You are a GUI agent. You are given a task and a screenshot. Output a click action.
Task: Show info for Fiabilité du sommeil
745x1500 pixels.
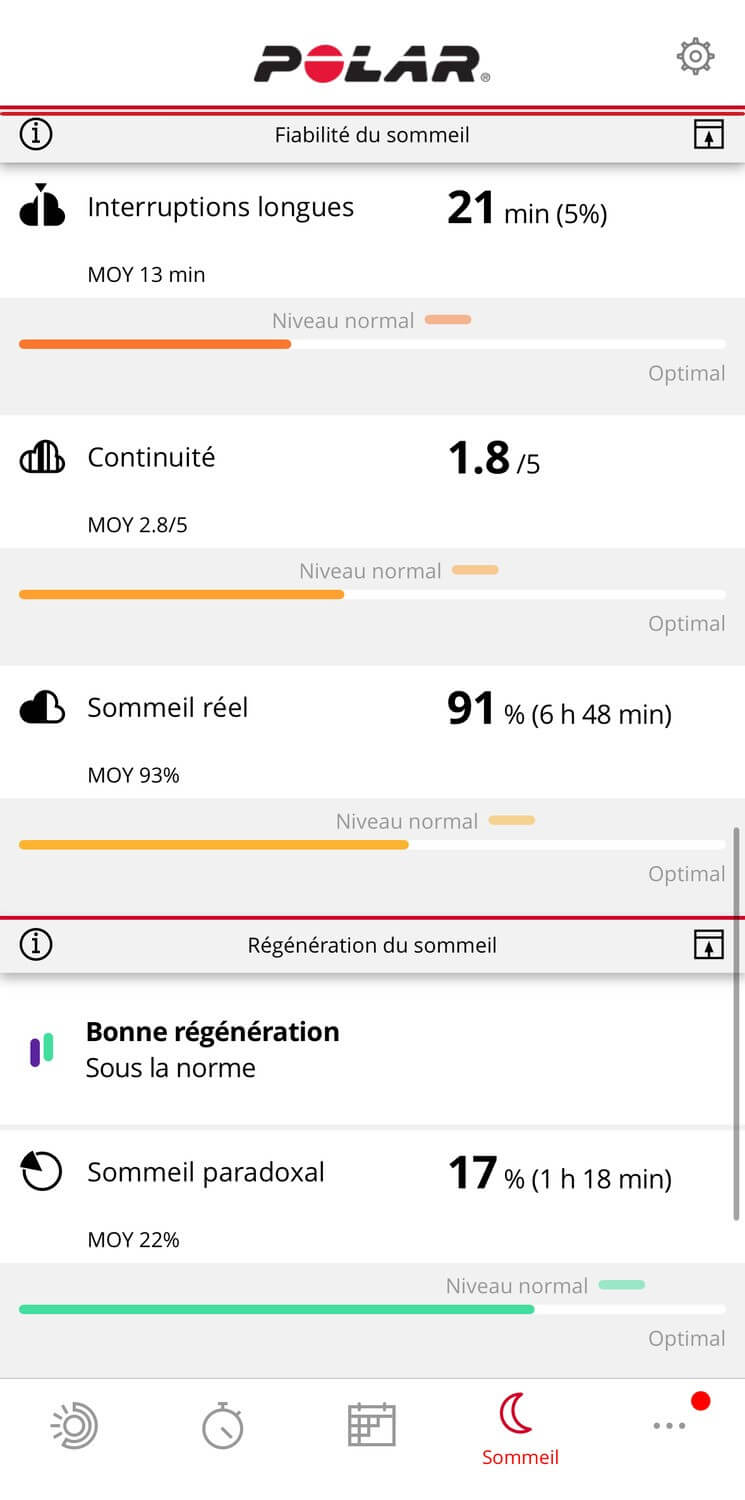coord(36,135)
